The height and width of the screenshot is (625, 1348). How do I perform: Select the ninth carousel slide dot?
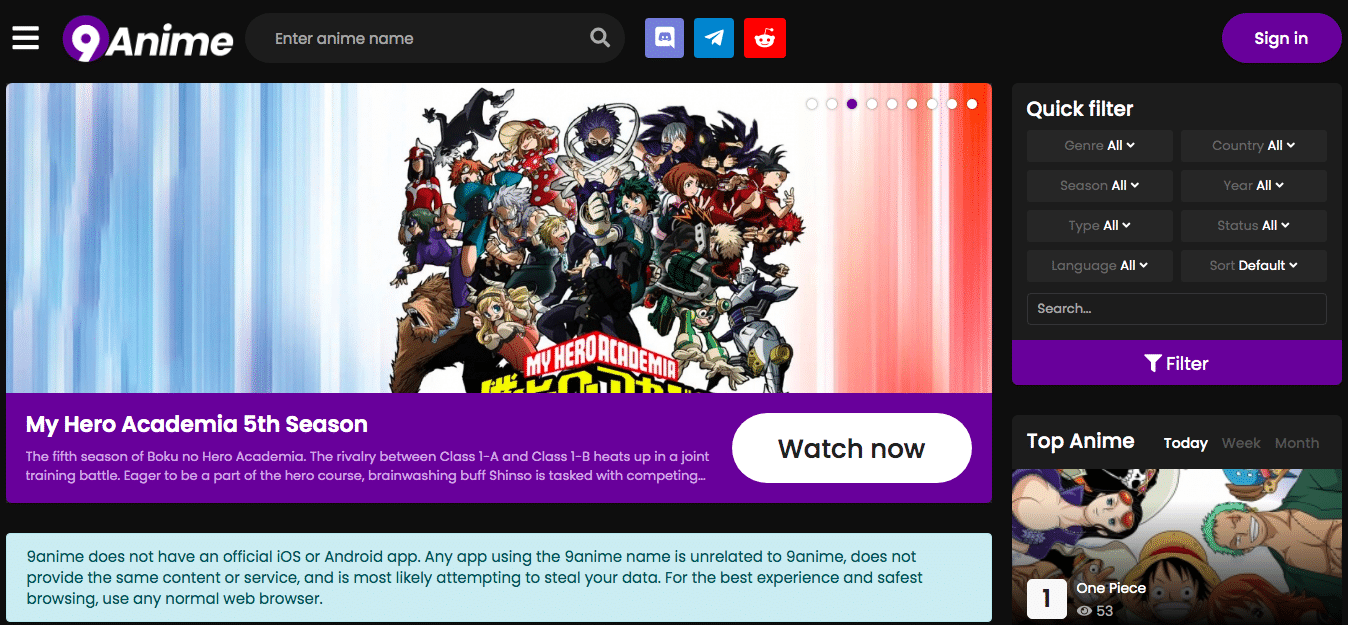[x=972, y=104]
